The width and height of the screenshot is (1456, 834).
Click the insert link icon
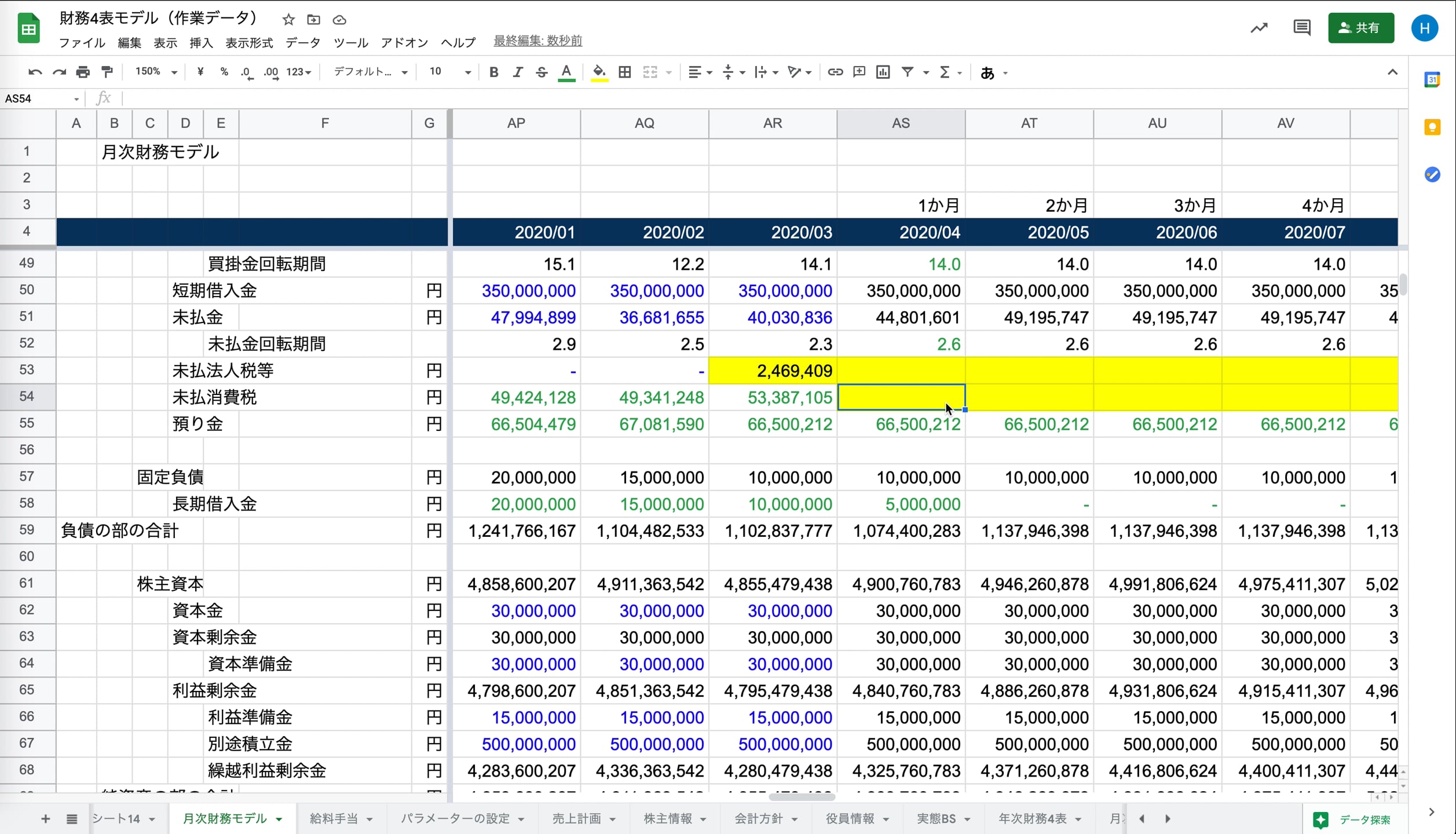[835, 72]
